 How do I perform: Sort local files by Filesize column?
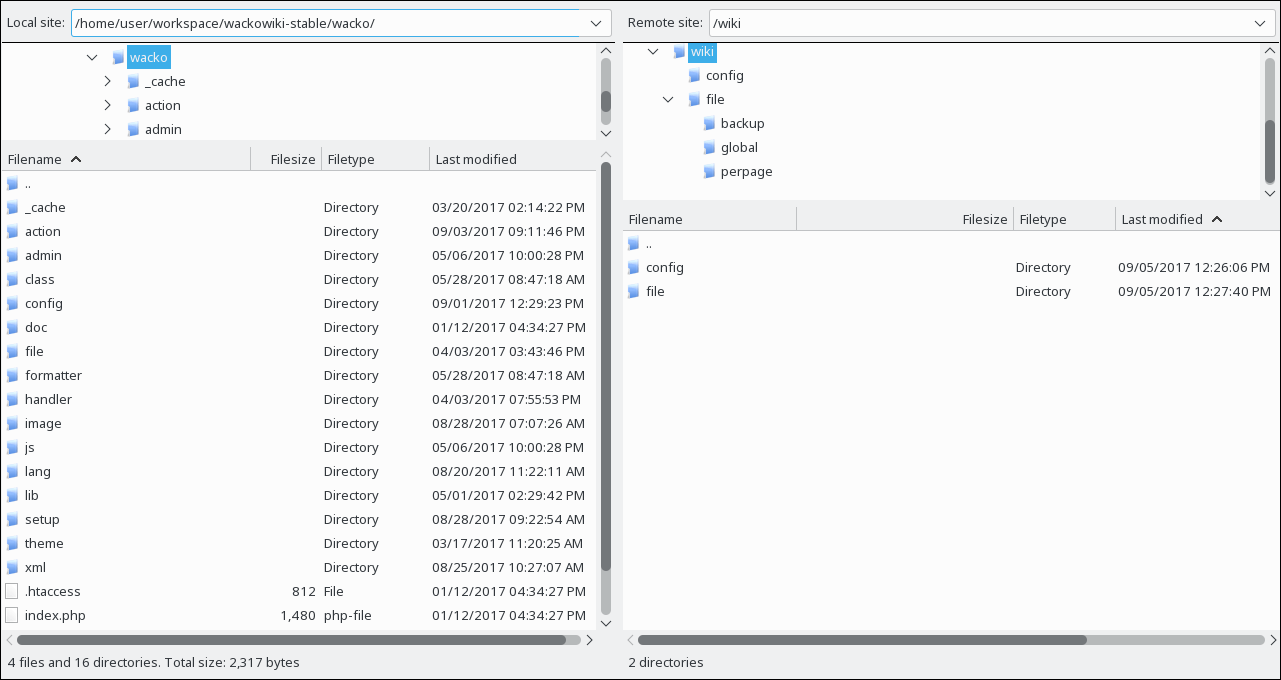(x=293, y=159)
